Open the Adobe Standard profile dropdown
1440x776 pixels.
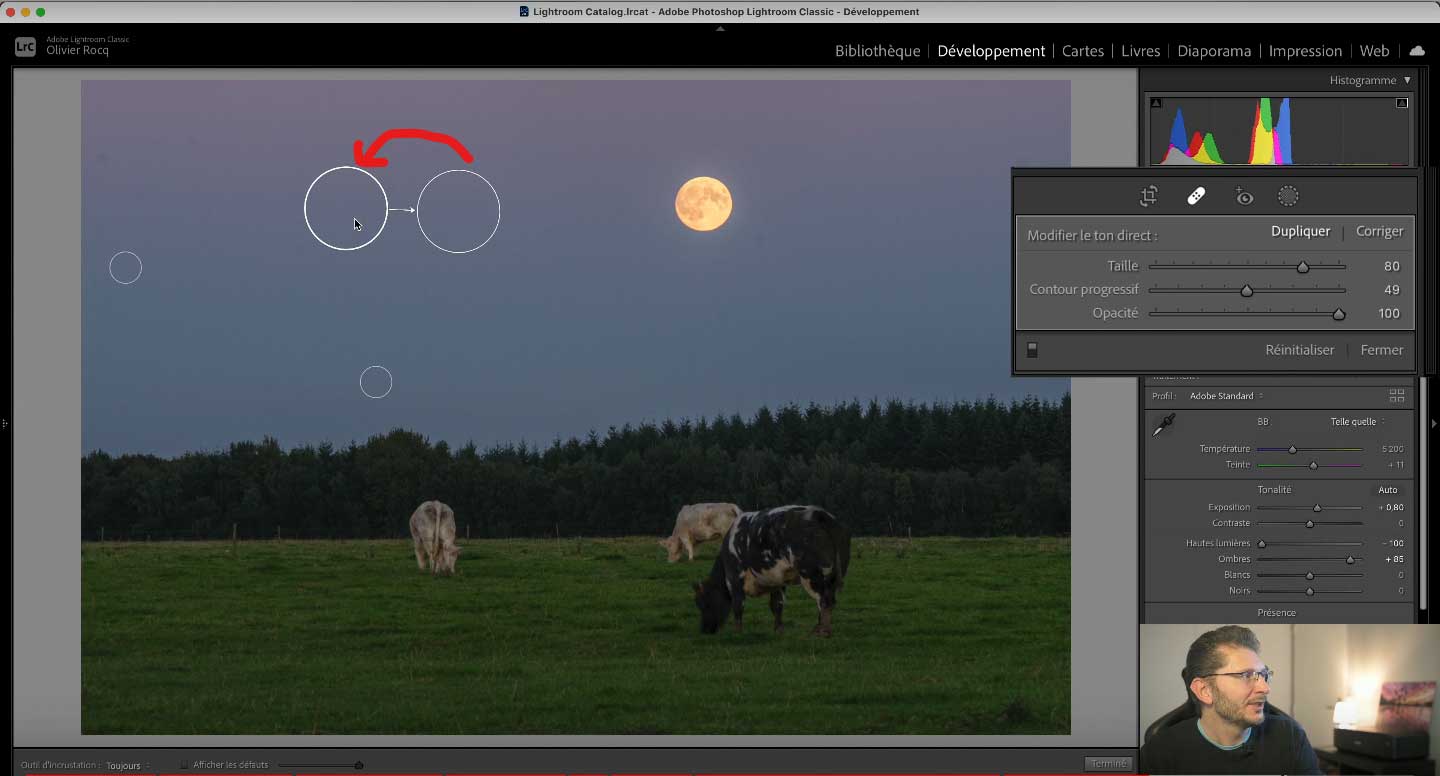pos(1226,396)
